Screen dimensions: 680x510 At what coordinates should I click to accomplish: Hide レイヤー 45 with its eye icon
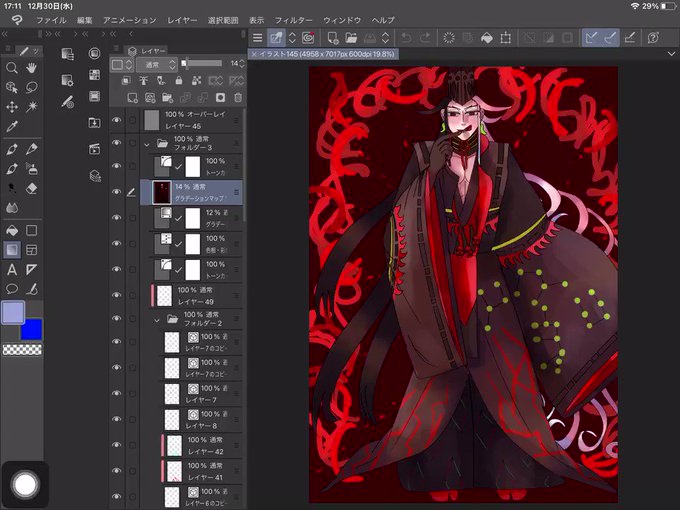pyautogui.click(x=117, y=120)
